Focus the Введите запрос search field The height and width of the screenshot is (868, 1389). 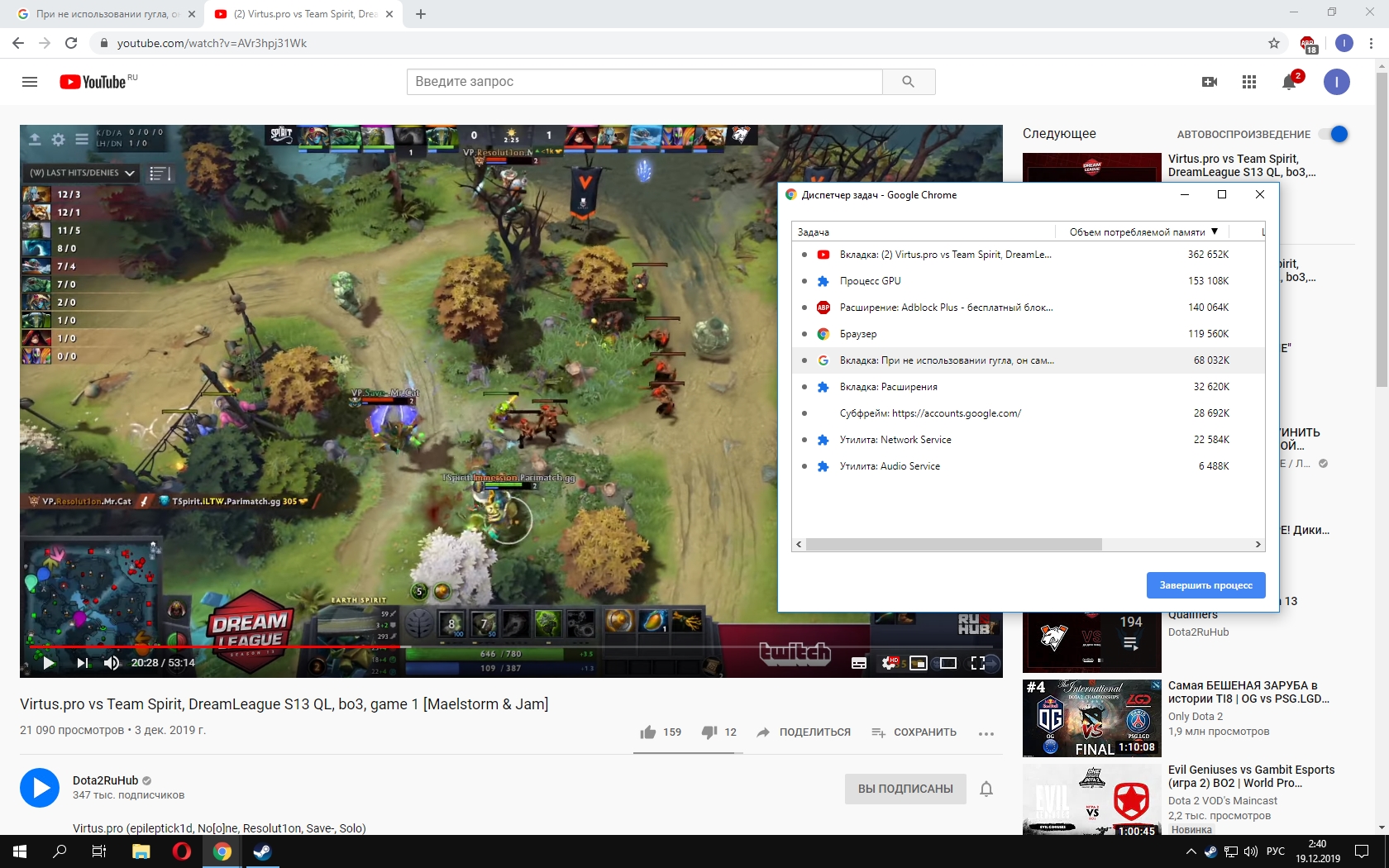pos(644,82)
